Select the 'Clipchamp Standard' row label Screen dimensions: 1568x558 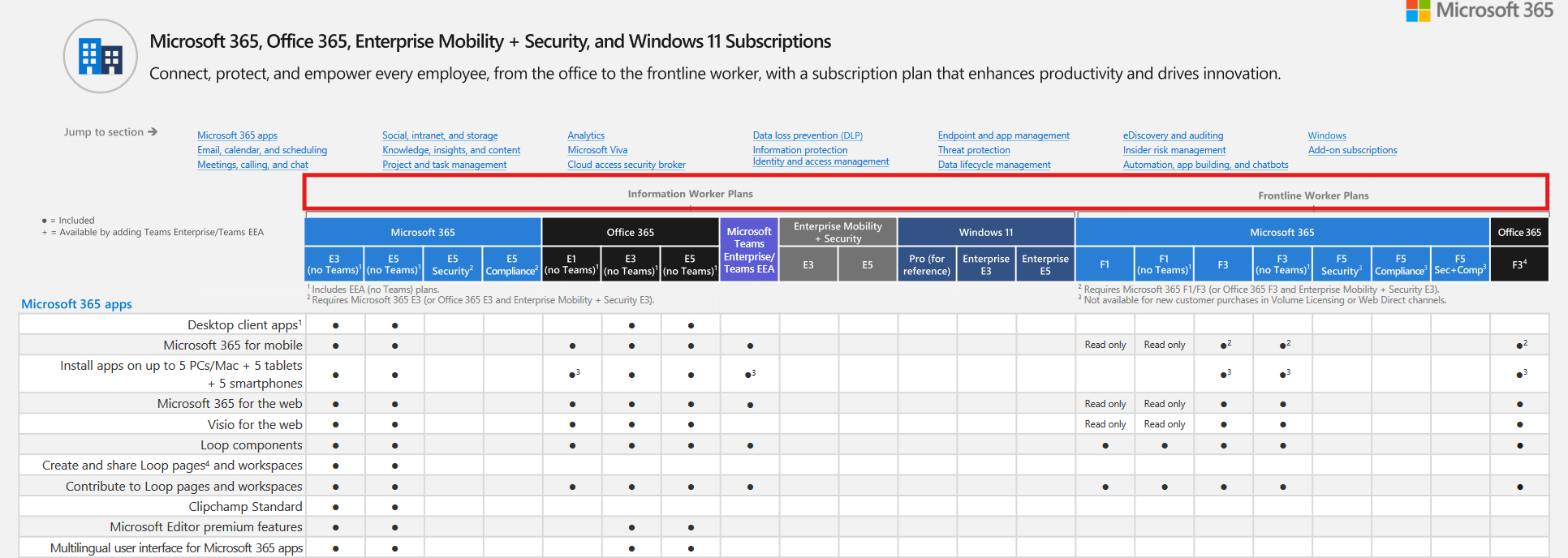coord(246,507)
